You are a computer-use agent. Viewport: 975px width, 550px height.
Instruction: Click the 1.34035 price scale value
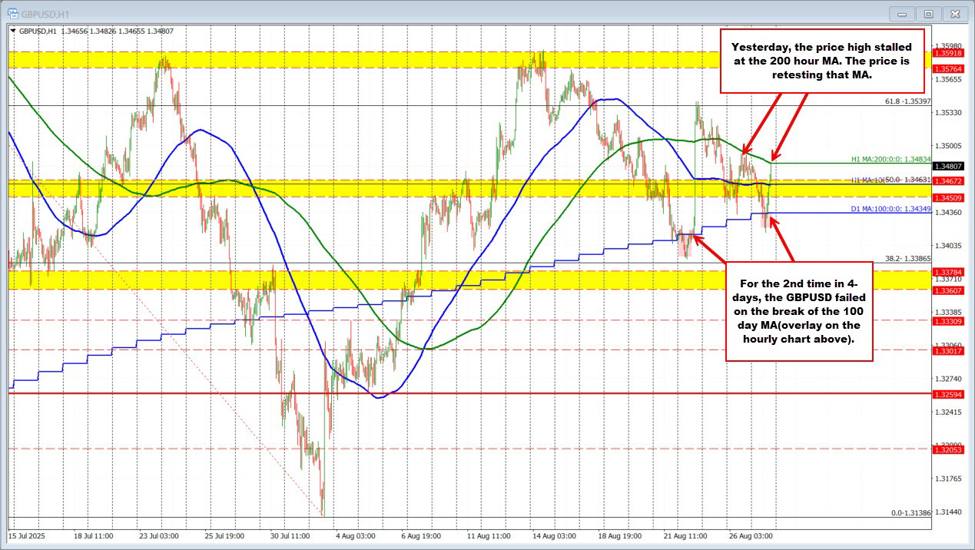coord(948,245)
